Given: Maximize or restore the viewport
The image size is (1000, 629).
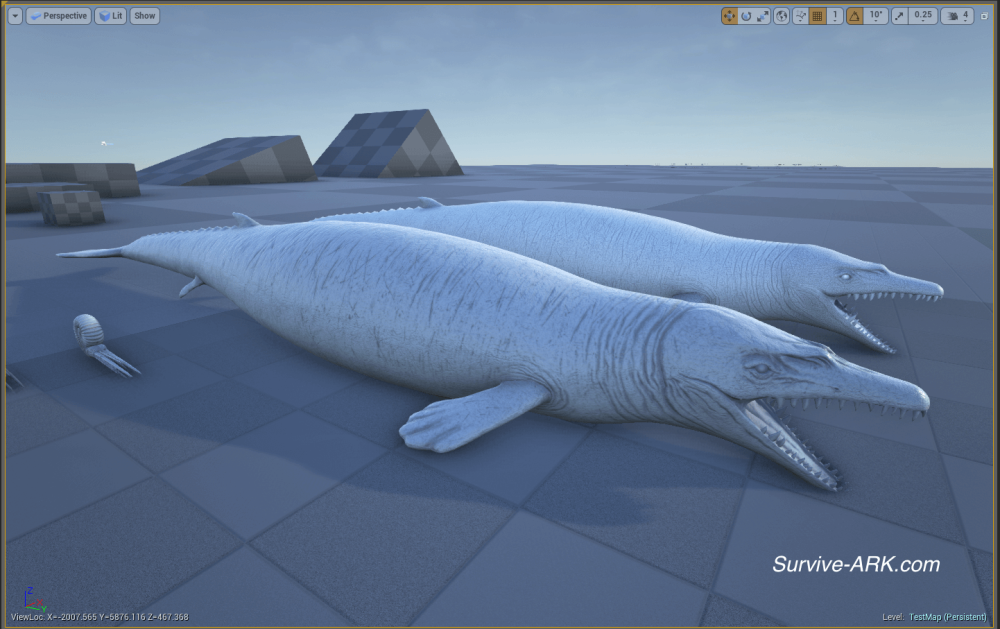Looking at the screenshot, I should (984, 16).
